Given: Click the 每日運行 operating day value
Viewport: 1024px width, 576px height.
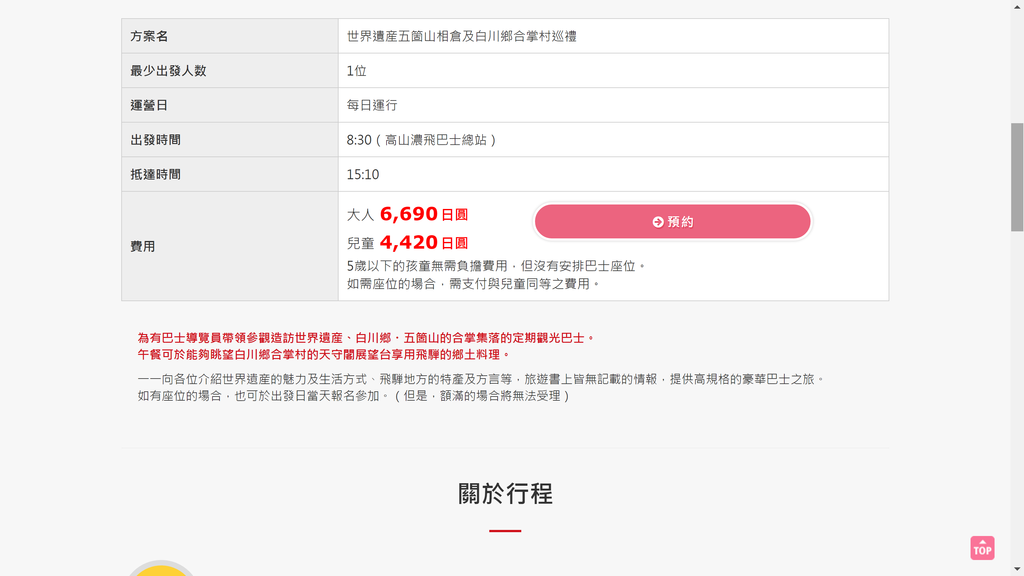Looking at the screenshot, I should [372, 105].
